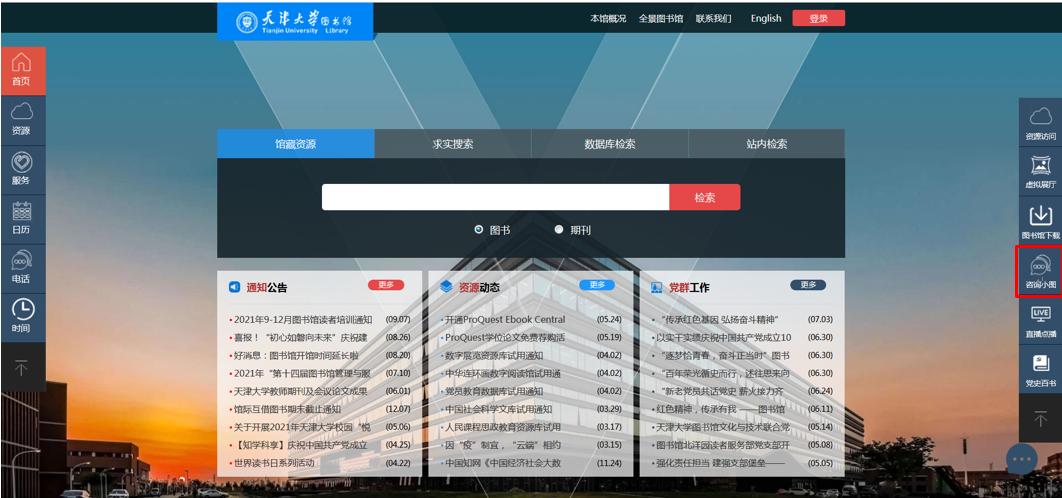Image resolution: width=1062 pixels, height=498 pixels.
Task: Click the red 登录 login button
Action: 818,18
